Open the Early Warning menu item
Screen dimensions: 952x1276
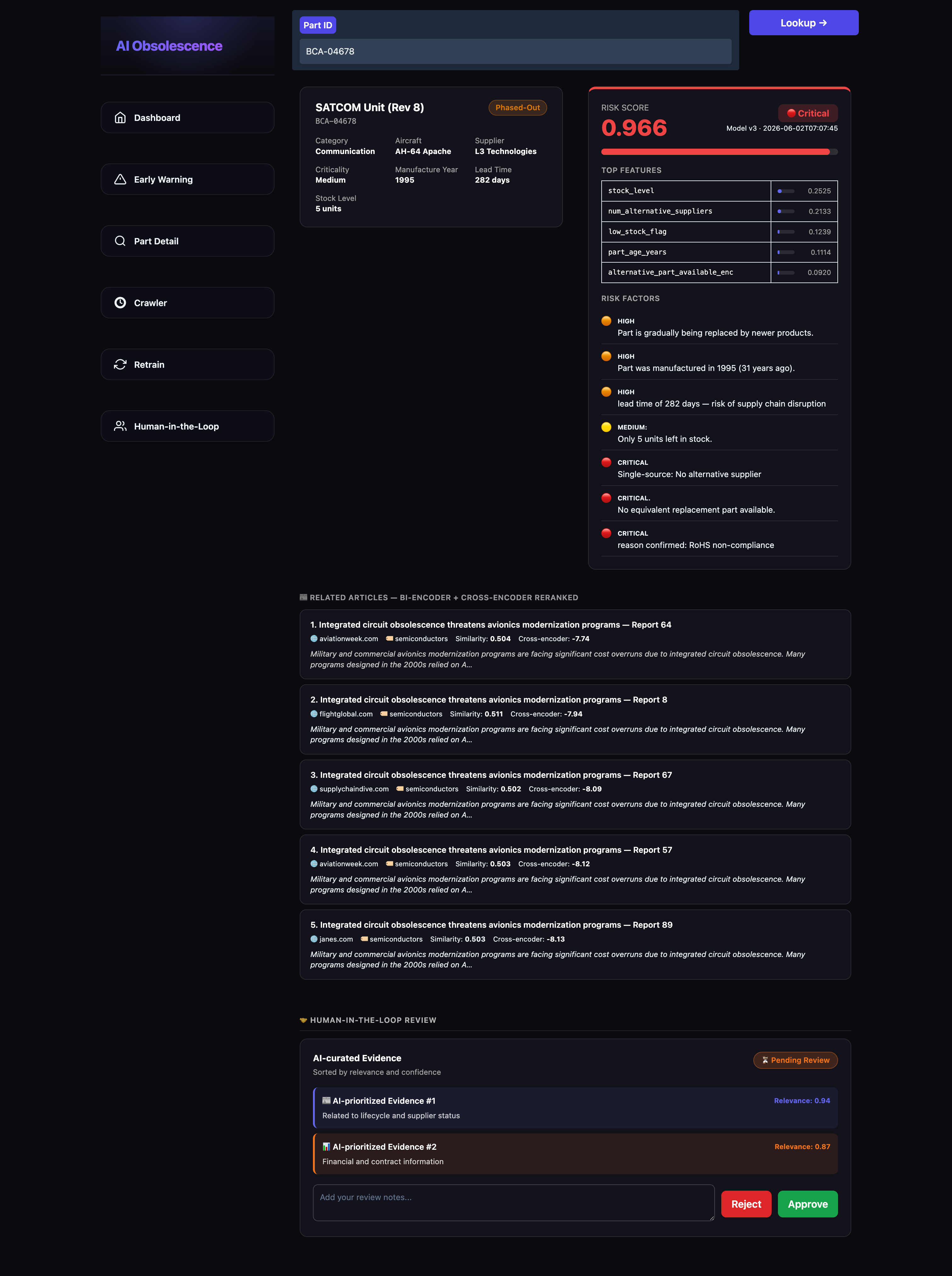coord(187,179)
